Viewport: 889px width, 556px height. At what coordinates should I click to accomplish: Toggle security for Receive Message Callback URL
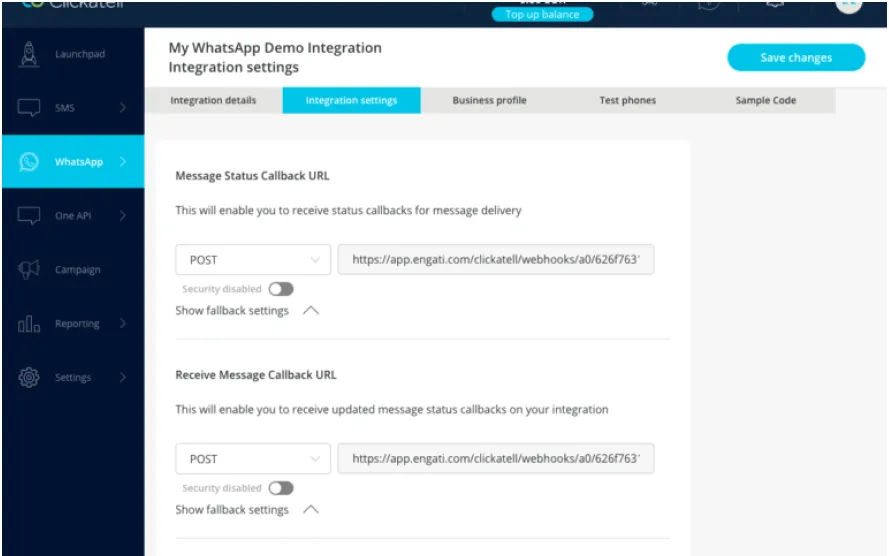pos(281,488)
